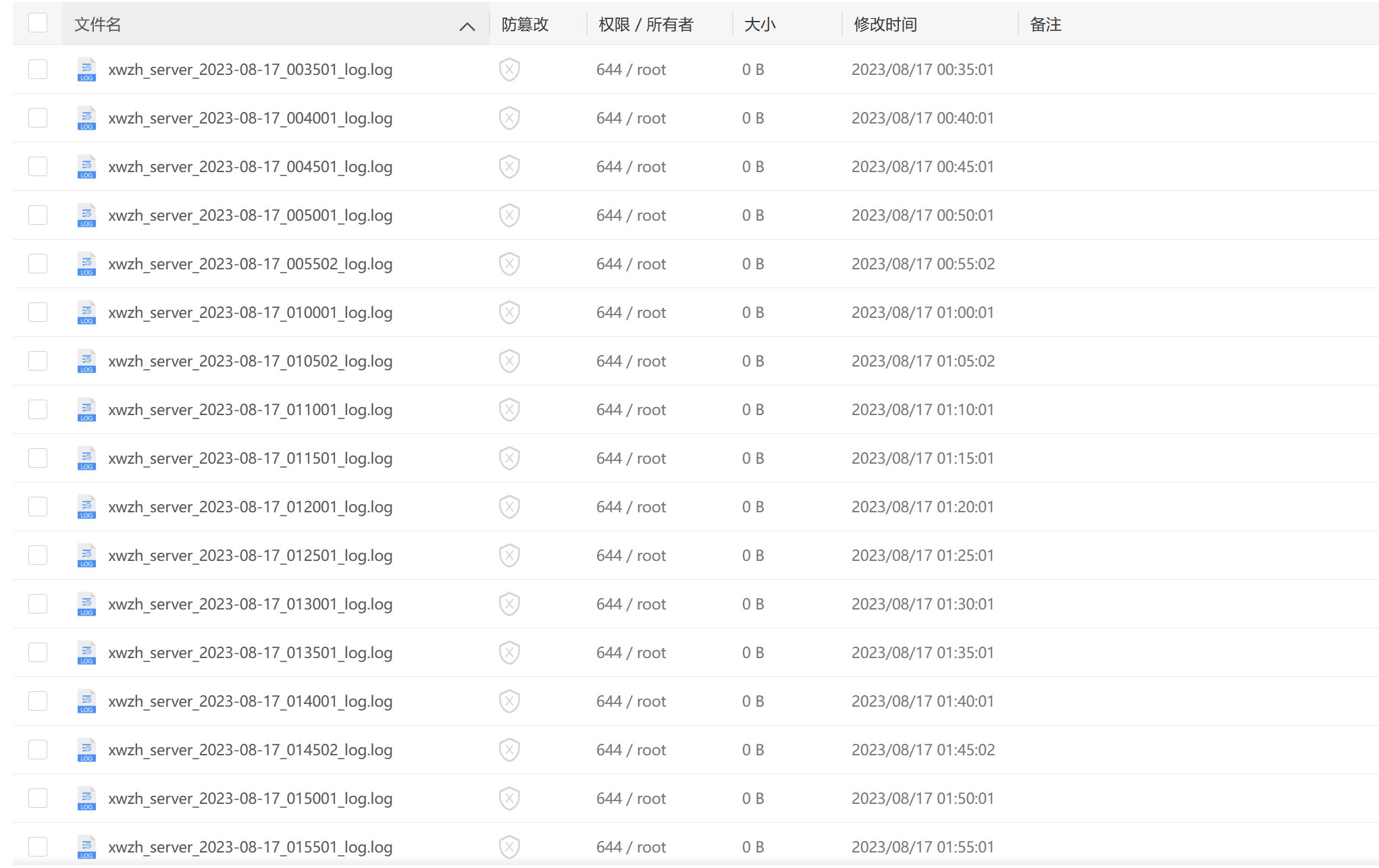Click the sort arrow in 文件名 column
Screen dimensions: 1379x868
click(467, 26)
